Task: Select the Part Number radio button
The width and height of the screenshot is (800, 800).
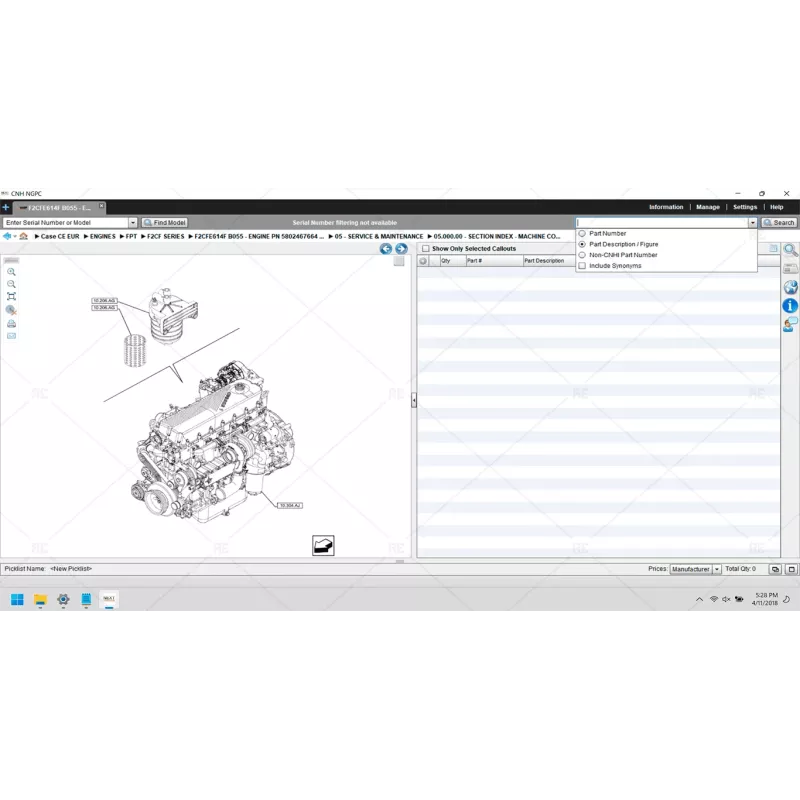Action: (583, 232)
